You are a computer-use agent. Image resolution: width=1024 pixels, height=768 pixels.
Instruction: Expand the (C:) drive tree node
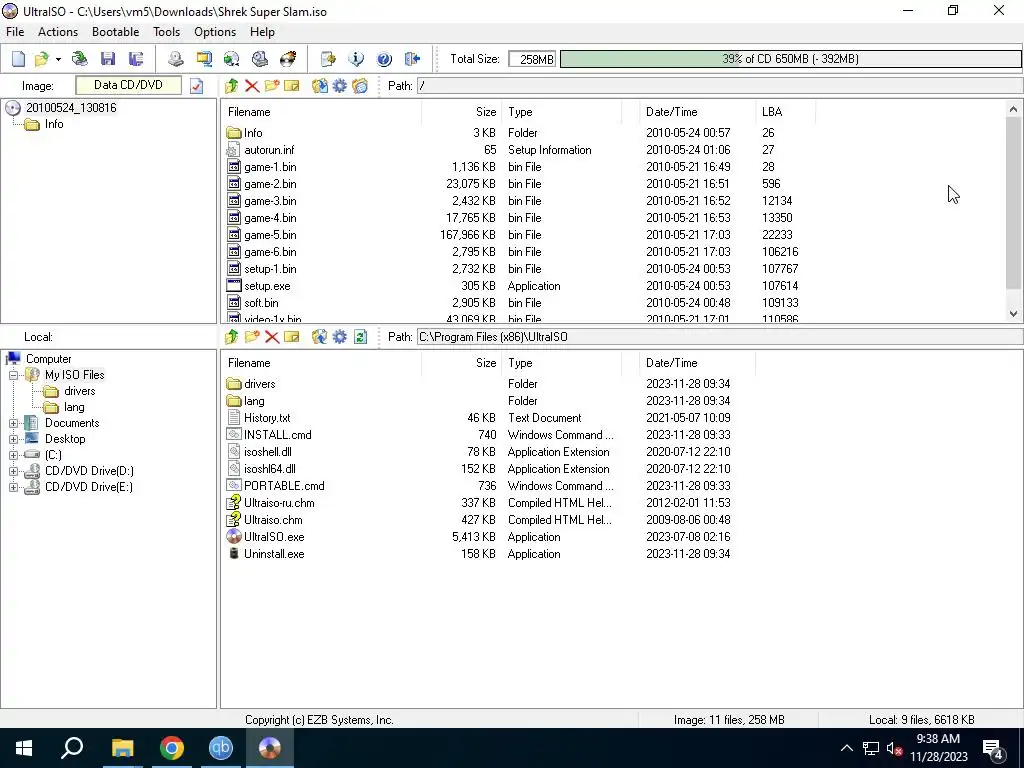(13, 455)
